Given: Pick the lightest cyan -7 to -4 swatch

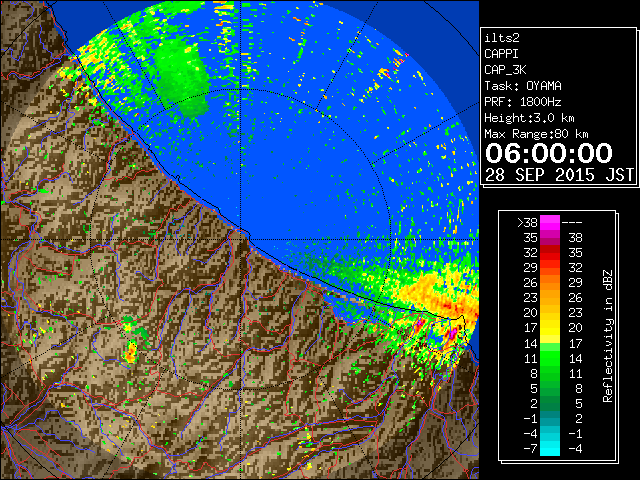Looking at the screenshot, I should [550, 448].
